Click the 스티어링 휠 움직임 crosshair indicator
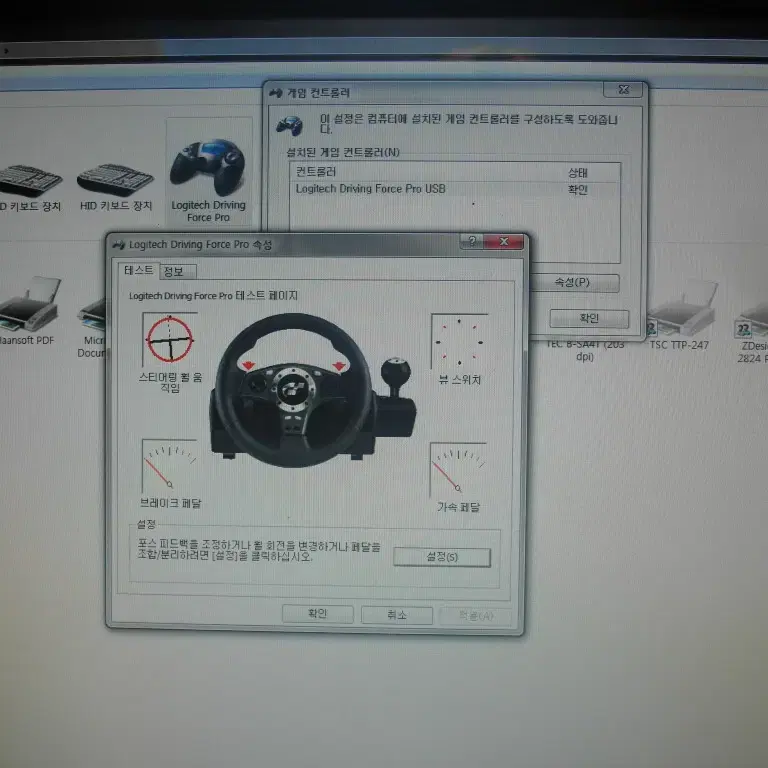The width and height of the screenshot is (768, 768). click(170, 339)
